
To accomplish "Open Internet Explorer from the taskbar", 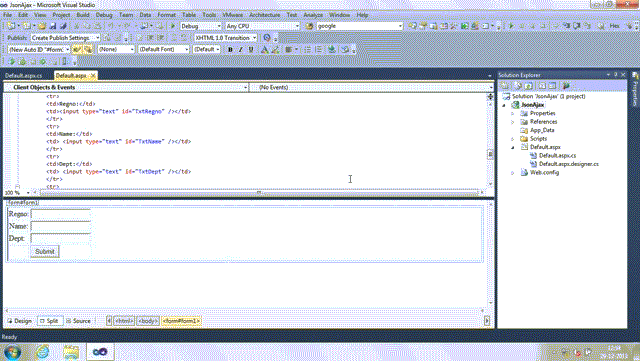I will click(42, 352).
